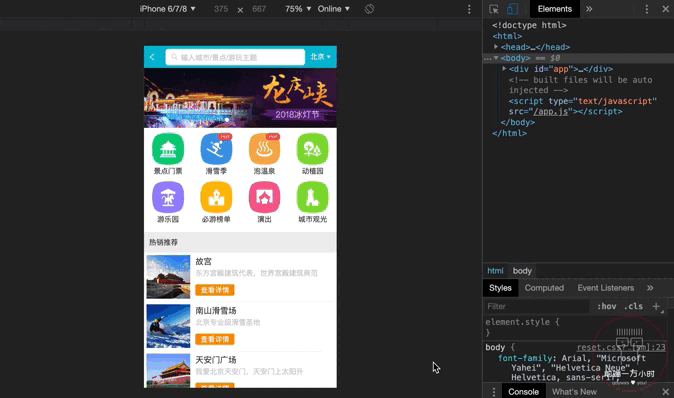This screenshot has width=674, height=398.
Task: Tap the 动植园 icon
Action: tap(312, 149)
